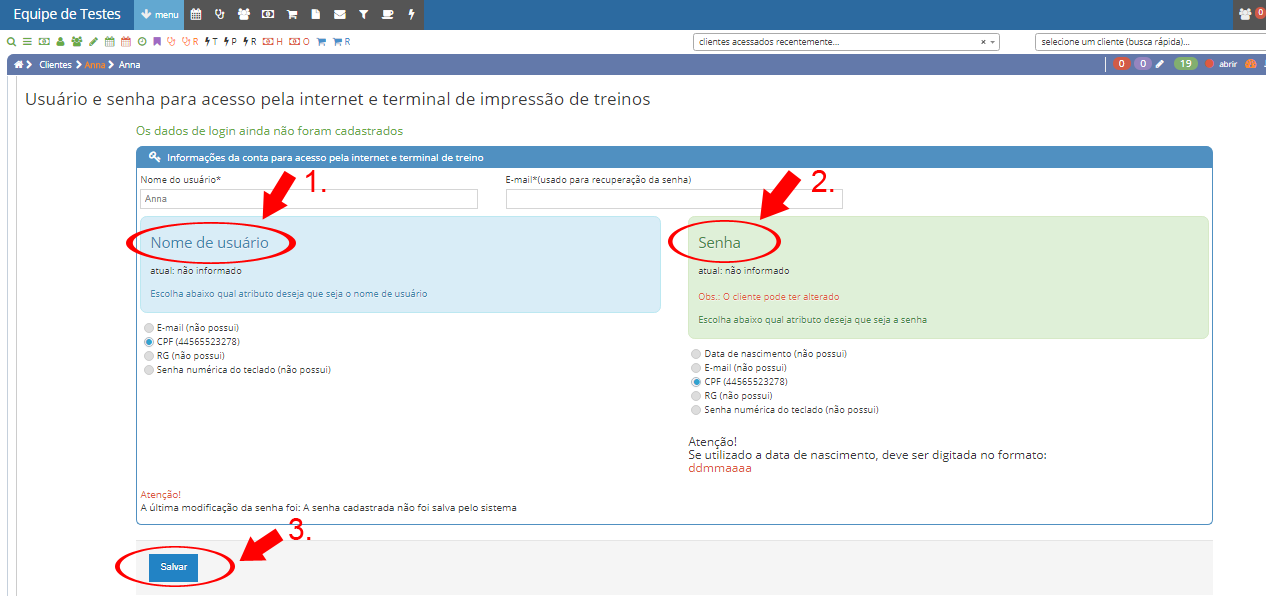This screenshot has width=1266, height=596.
Task: Click the green magnifier search icon
Action: (x=11, y=42)
